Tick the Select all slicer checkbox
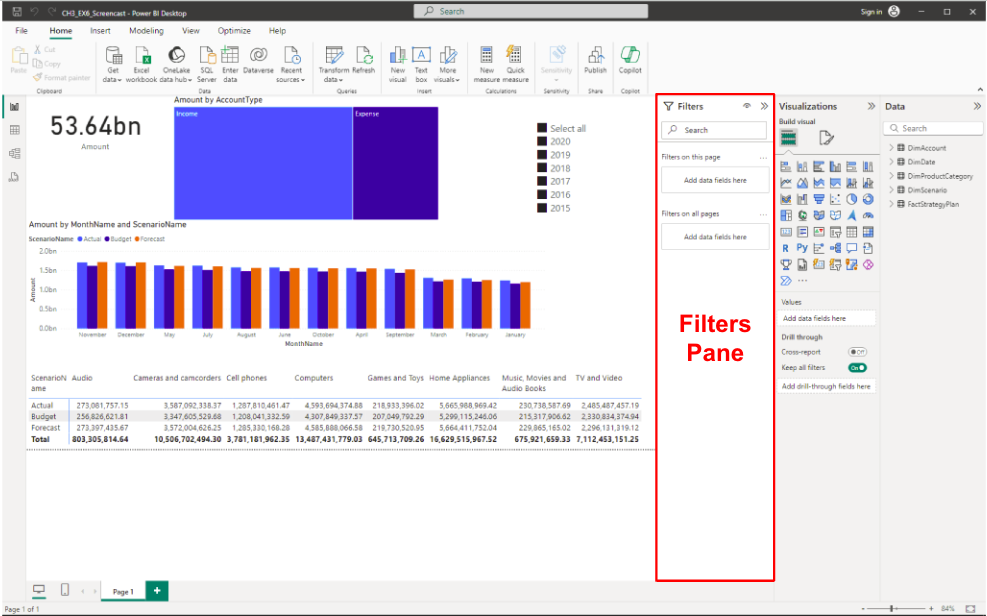Image resolution: width=987 pixels, height=616 pixels. (542, 128)
